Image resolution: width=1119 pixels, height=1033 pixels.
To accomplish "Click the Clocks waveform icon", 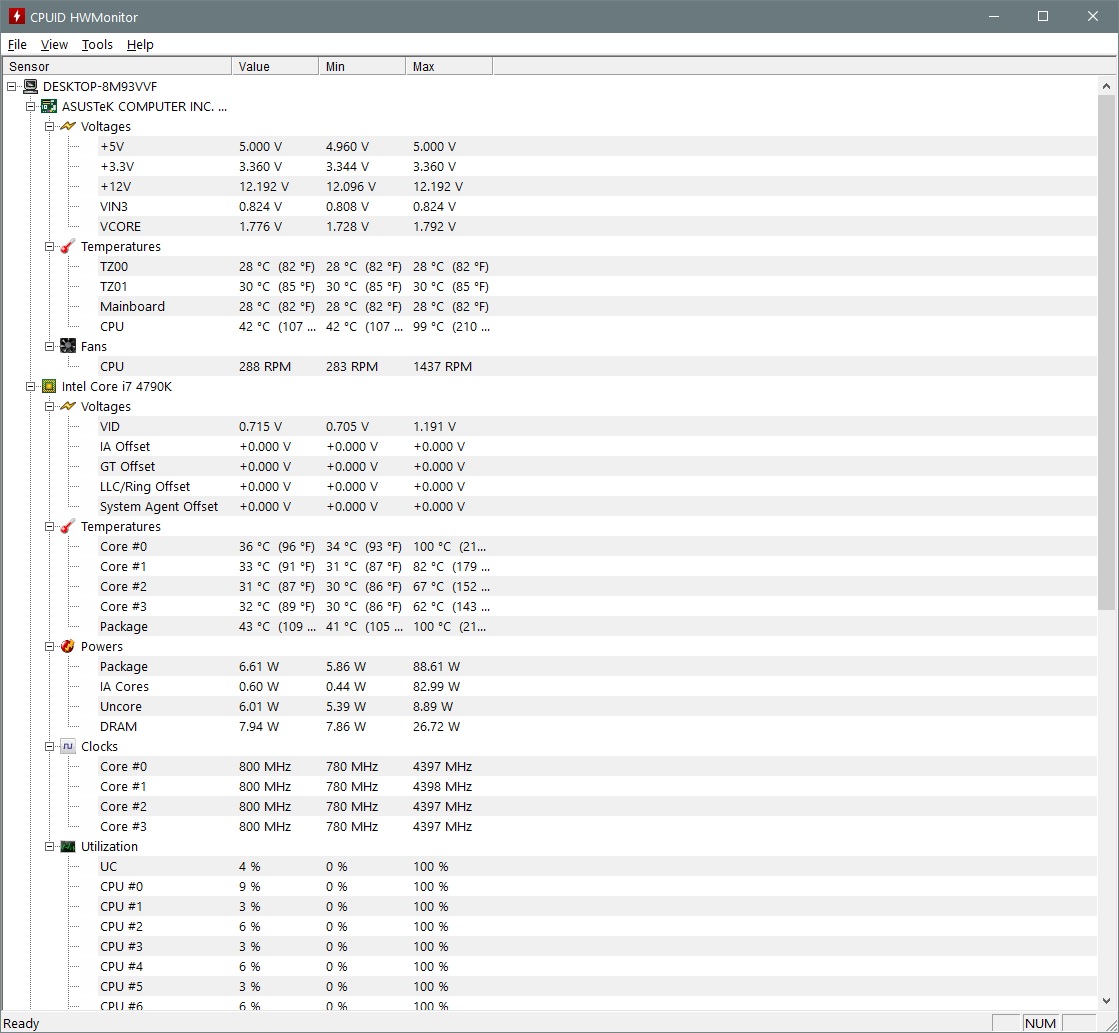I will coord(68,746).
